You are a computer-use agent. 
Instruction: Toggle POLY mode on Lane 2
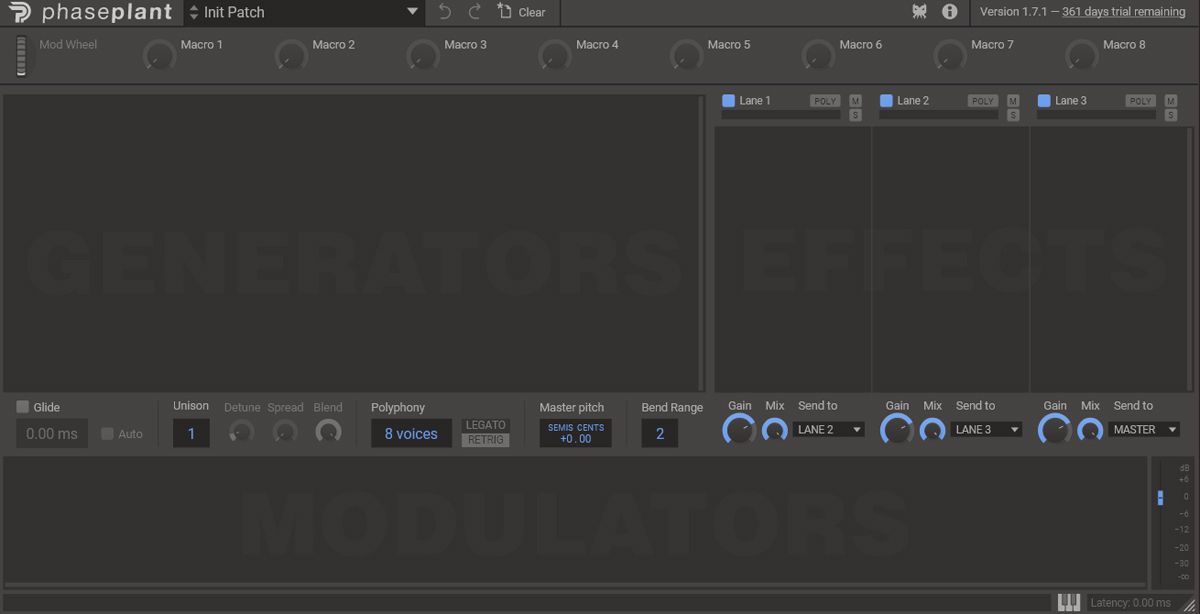[x=983, y=101]
